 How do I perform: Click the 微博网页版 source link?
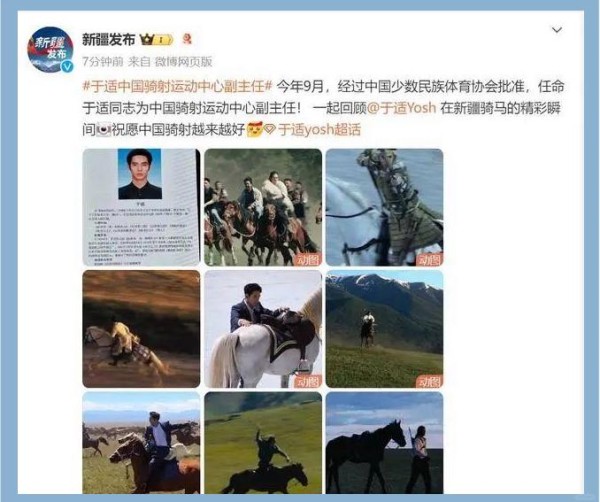click(x=183, y=62)
